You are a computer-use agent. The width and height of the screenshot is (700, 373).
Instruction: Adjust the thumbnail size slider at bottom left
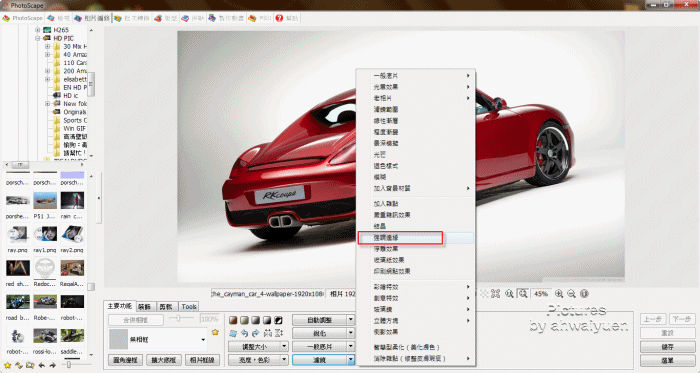(x=69, y=365)
